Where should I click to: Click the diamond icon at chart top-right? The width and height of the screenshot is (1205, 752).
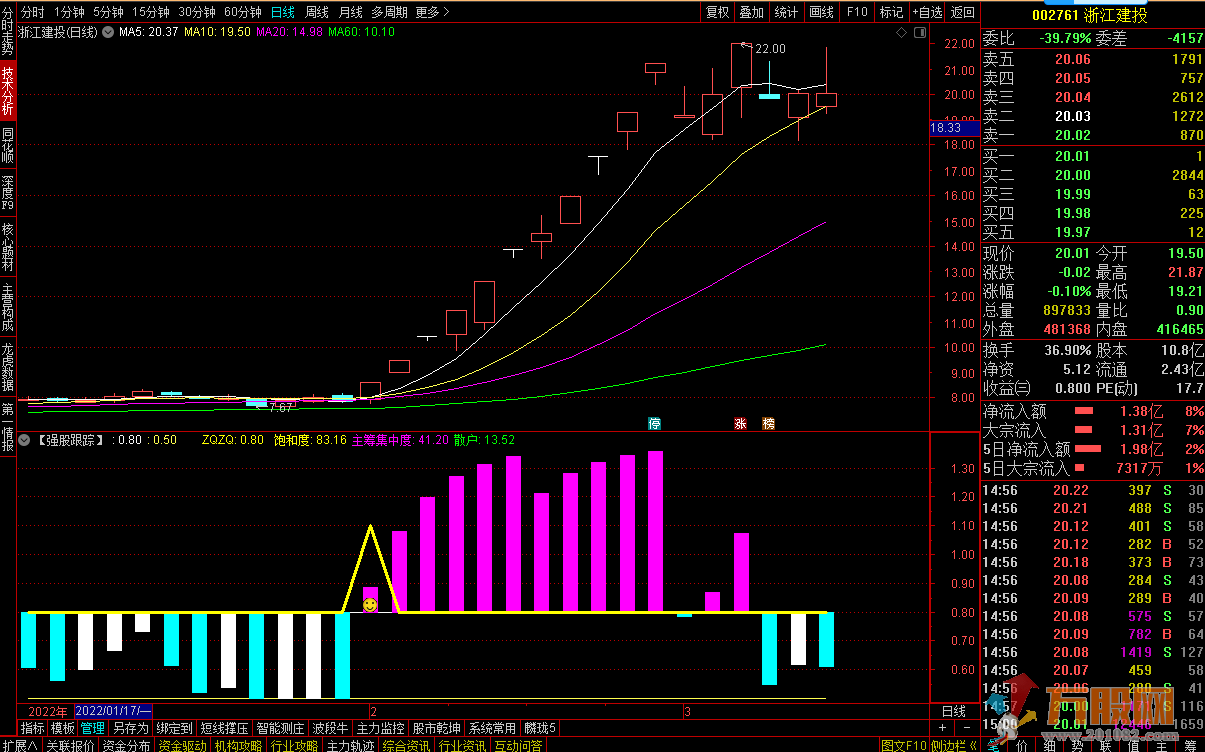click(x=901, y=33)
